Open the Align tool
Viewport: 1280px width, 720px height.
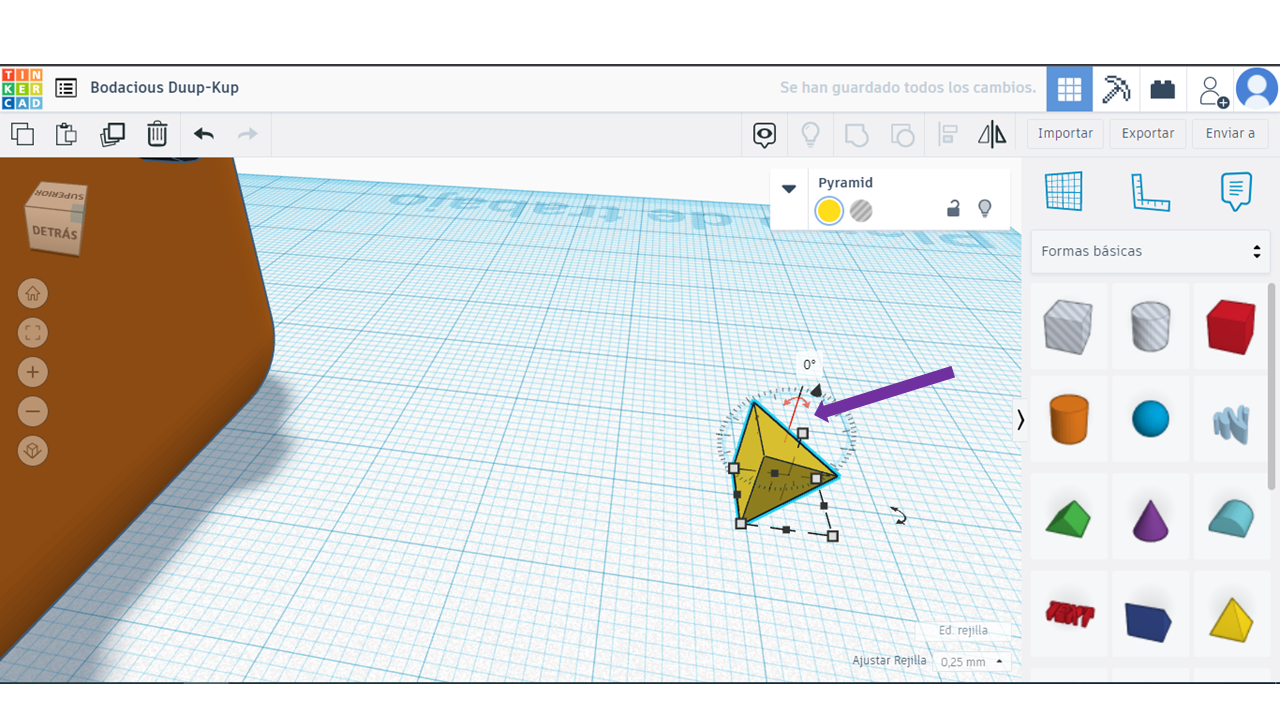pyautogui.click(x=948, y=134)
